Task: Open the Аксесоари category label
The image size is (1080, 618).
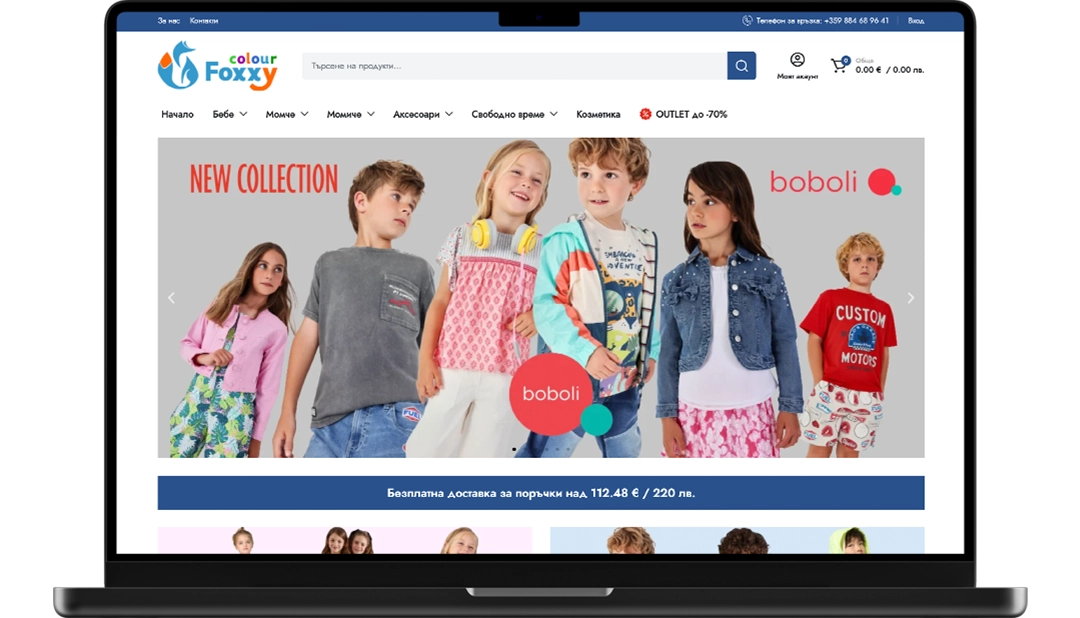Action: 416,114
